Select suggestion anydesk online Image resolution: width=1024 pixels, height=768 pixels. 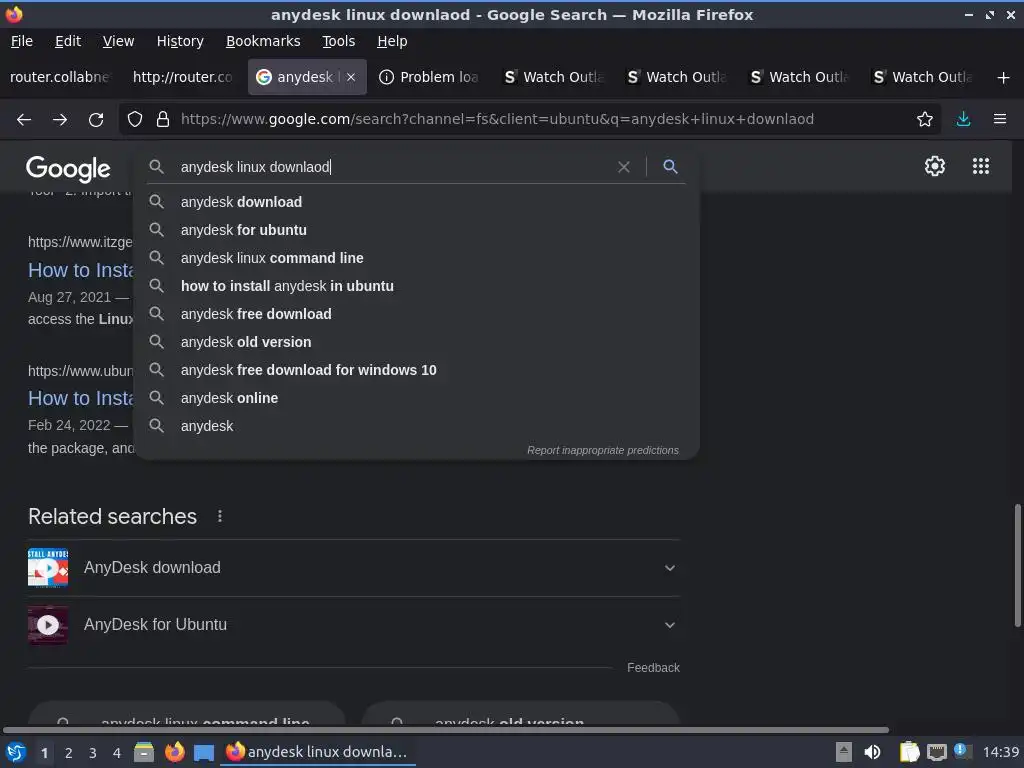point(416,399)
